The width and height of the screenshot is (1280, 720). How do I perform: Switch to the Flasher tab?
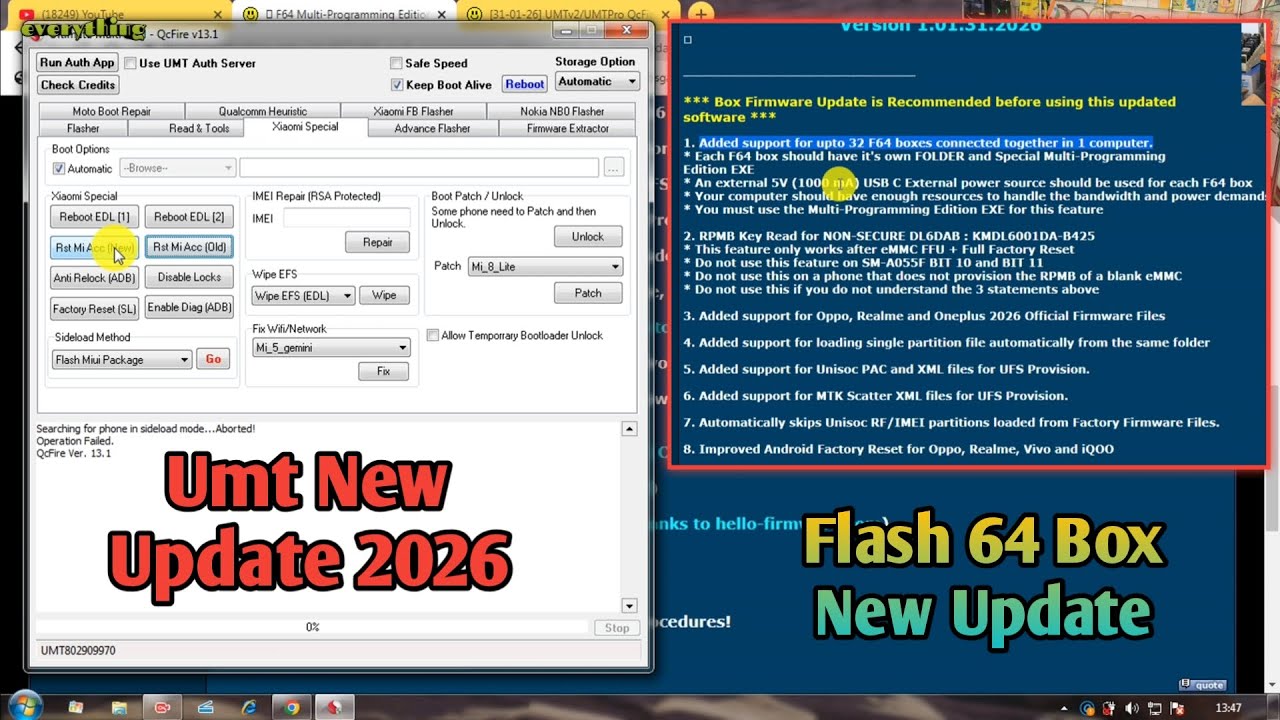83,128
